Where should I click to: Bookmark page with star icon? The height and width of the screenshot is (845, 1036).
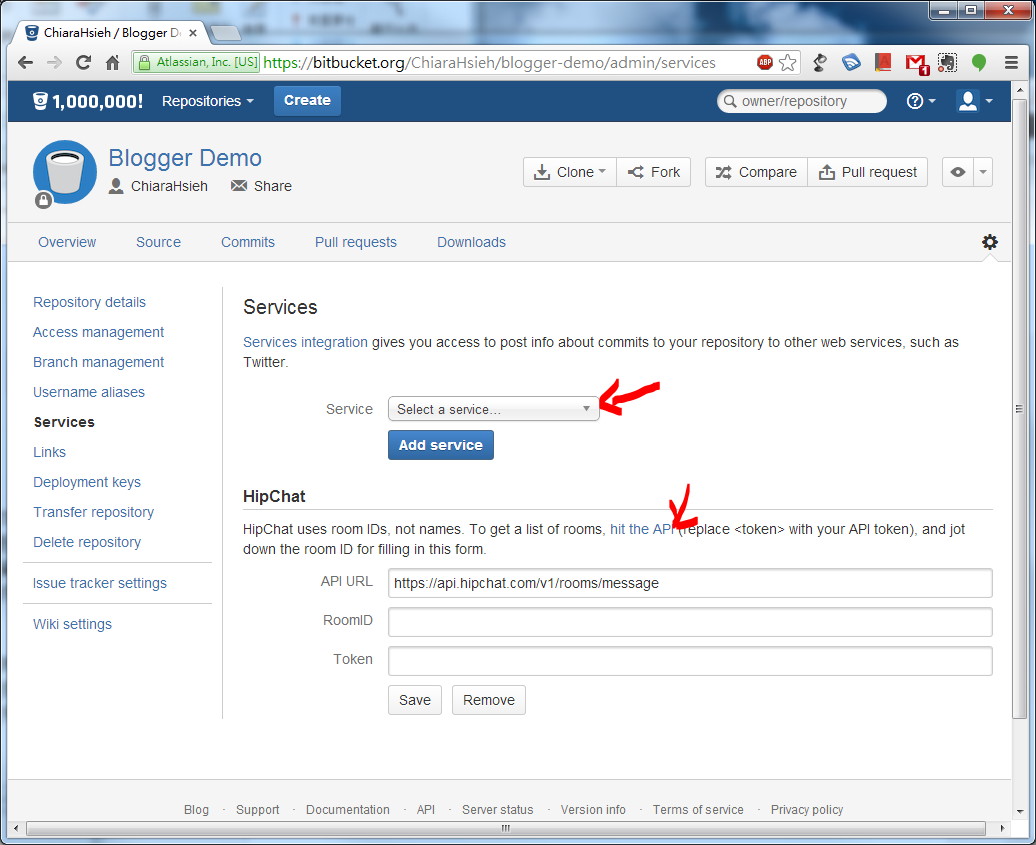click(x=788, y=63)
